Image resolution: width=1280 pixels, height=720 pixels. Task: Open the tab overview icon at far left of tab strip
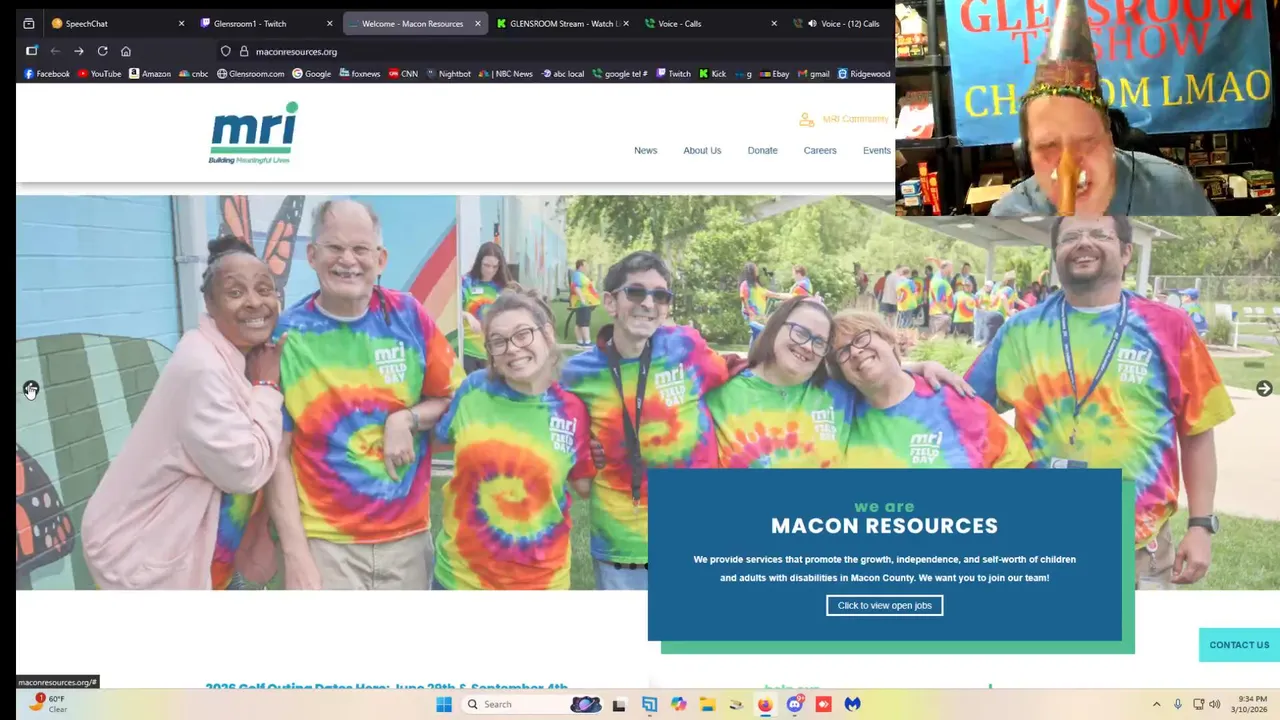pyautogui.click(x=28, y=23)
